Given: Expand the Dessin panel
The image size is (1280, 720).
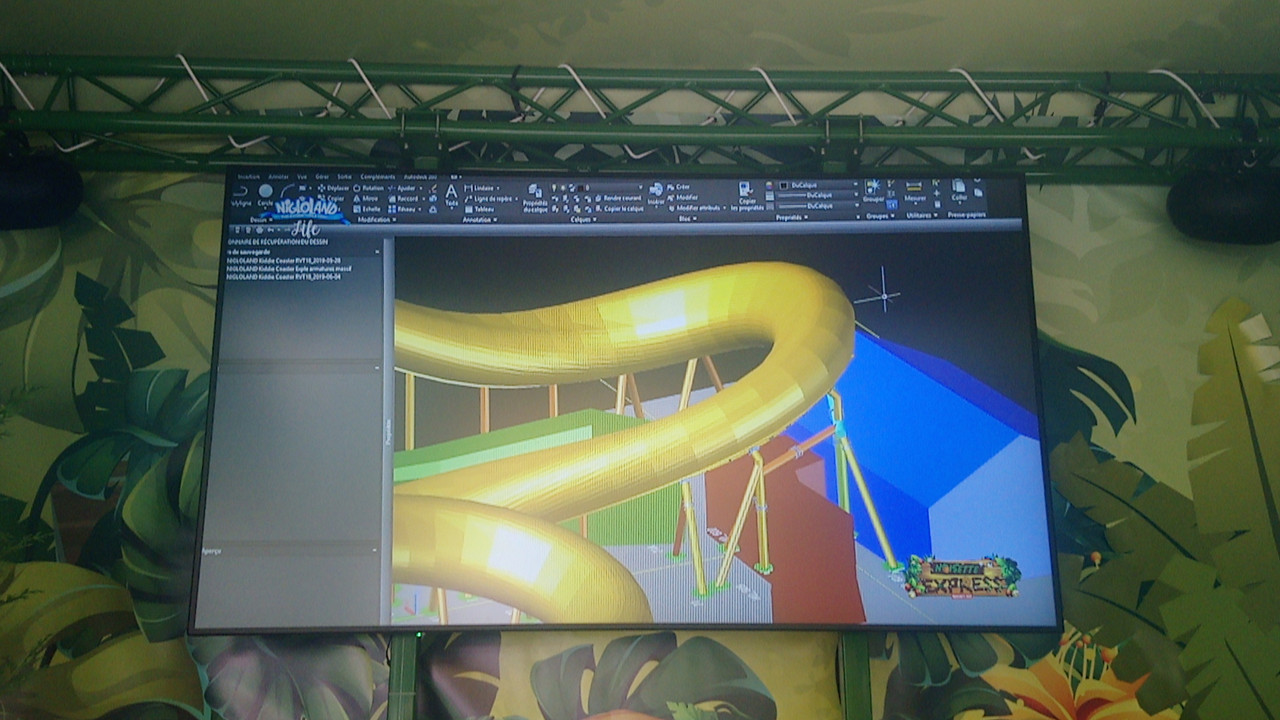Looking at the screenshot, I should [x=262, y=220].
